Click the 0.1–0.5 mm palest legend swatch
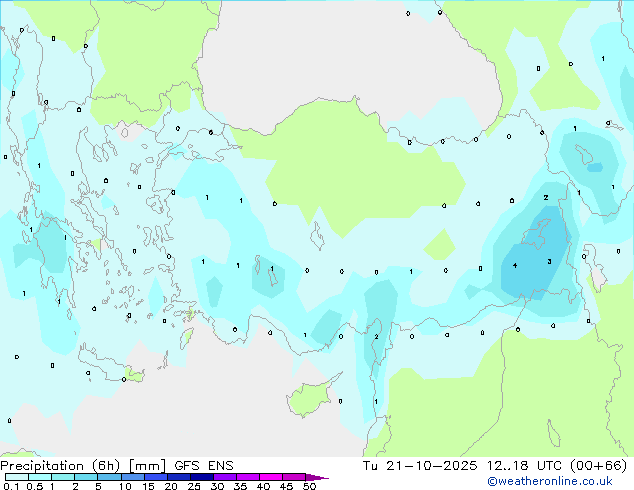The width and height of the screenshot is (634, 490). (17, 477)
